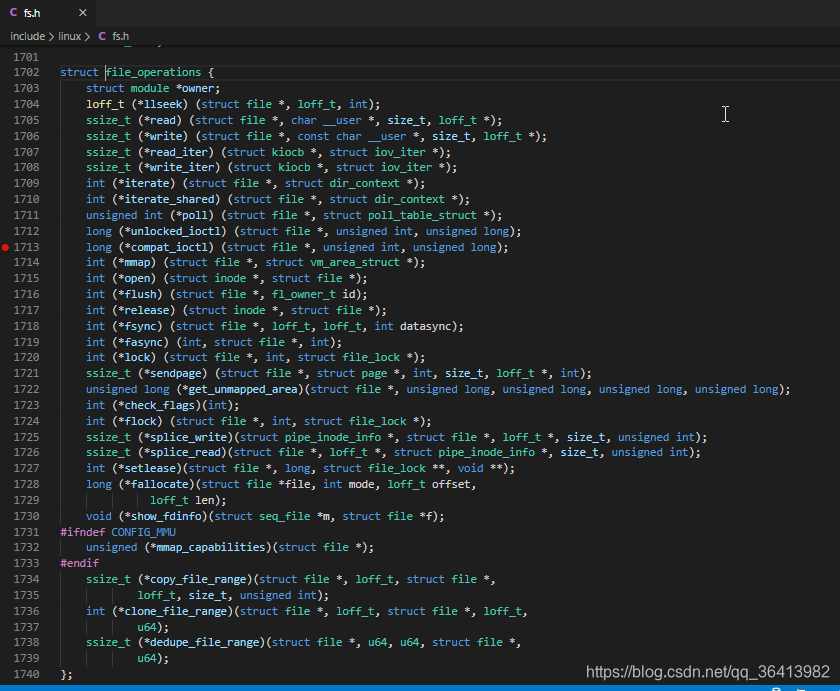840x691 pixels.
Task: Click on '*poll' function pointer
Action: coord(192,215)
